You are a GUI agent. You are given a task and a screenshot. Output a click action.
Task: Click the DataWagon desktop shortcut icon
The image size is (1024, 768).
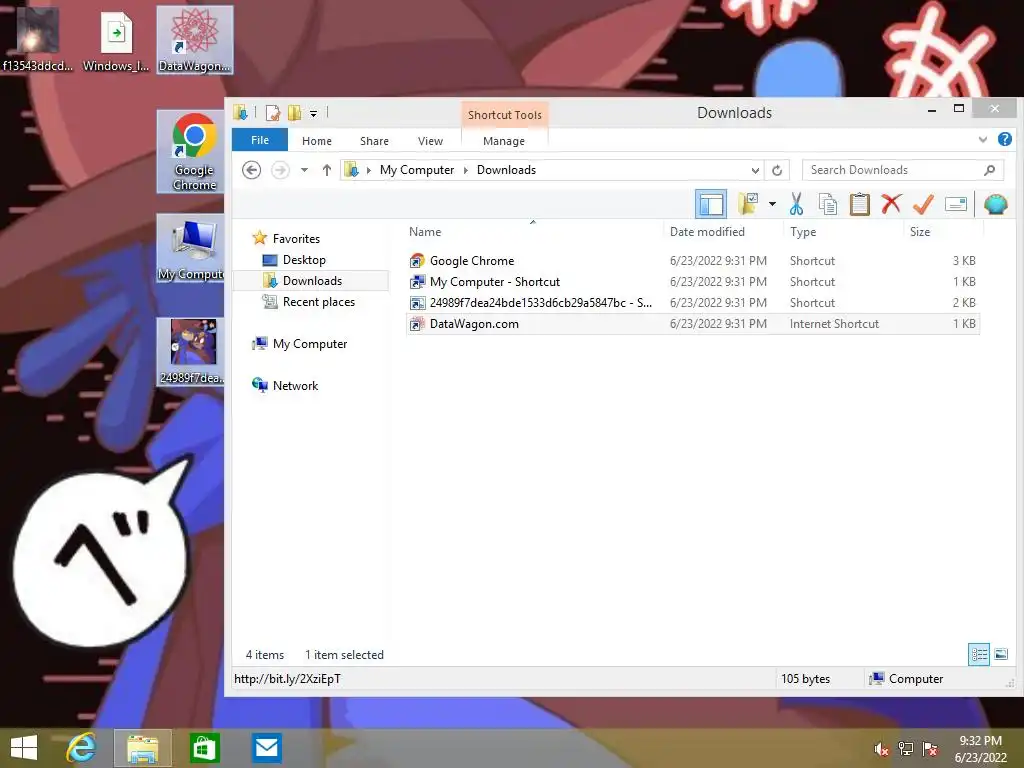pyautogui.click(x=195, y=40)
